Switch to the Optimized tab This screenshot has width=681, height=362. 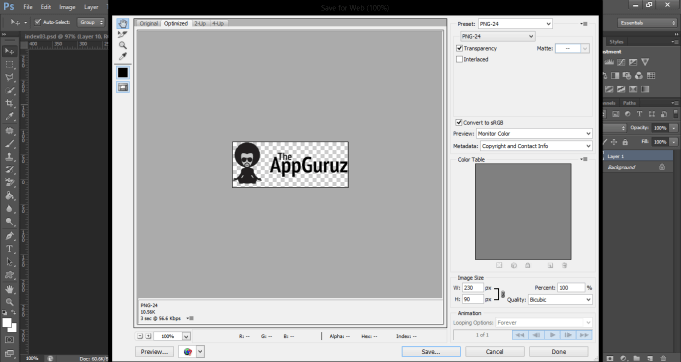pyautogui.click(x=176, y=23)
